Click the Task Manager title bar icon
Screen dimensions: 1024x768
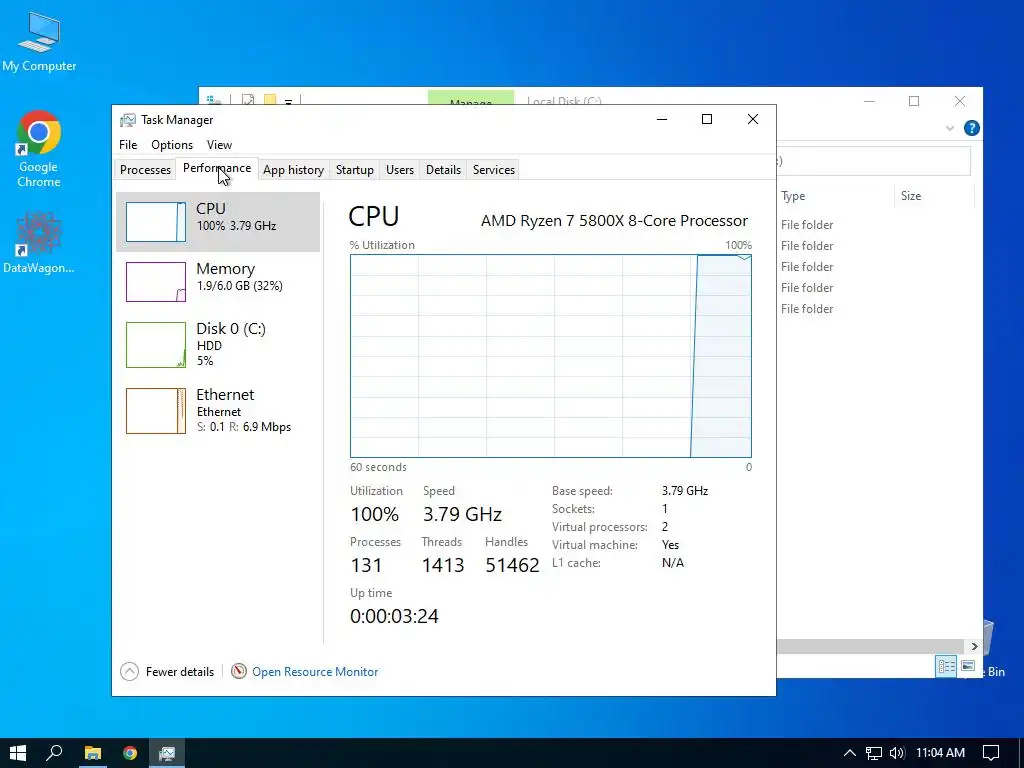(x=128, y=120)
